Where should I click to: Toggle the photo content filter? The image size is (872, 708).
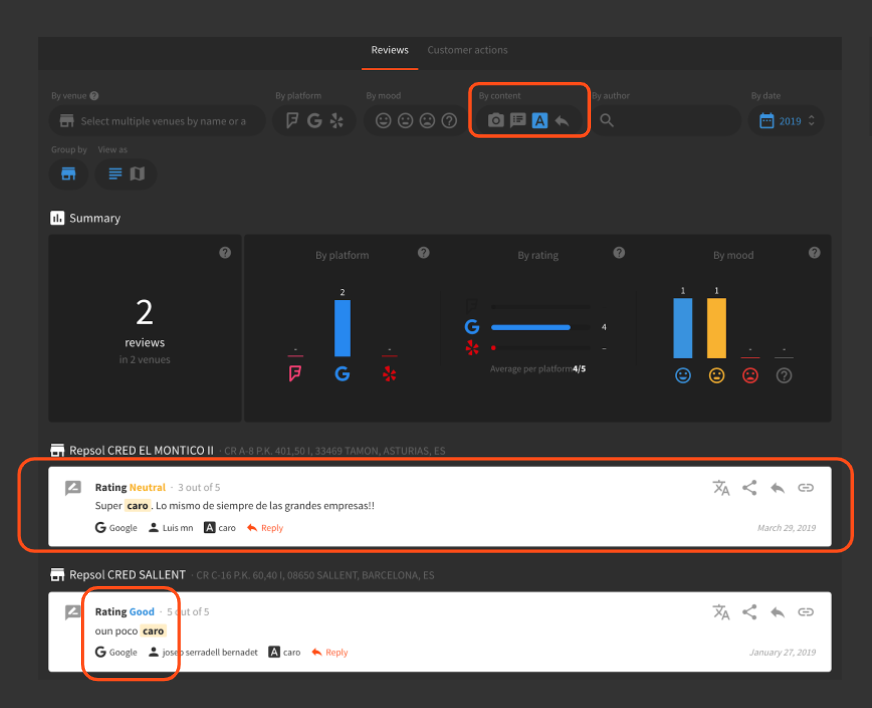495,121
